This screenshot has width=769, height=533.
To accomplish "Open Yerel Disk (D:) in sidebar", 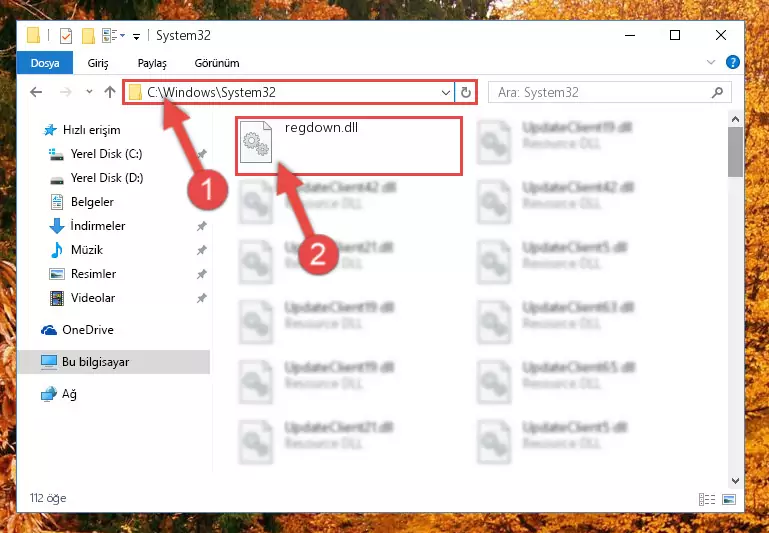I will (107, 178).
